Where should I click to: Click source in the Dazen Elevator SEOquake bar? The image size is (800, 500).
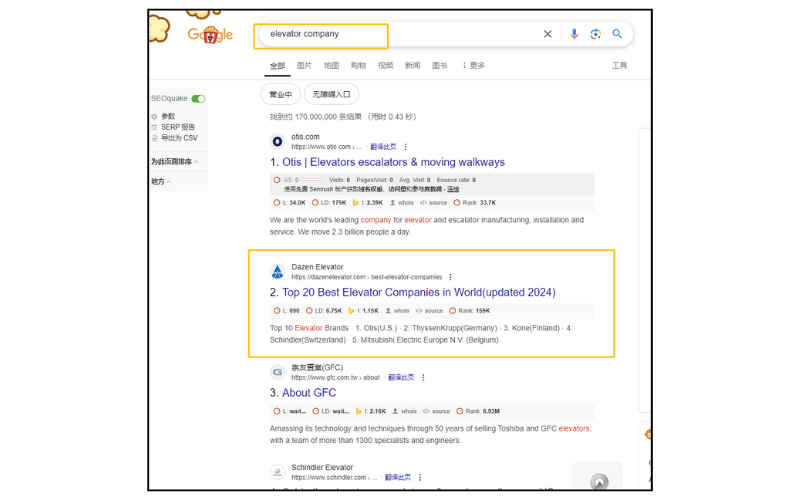coord(430,311)
